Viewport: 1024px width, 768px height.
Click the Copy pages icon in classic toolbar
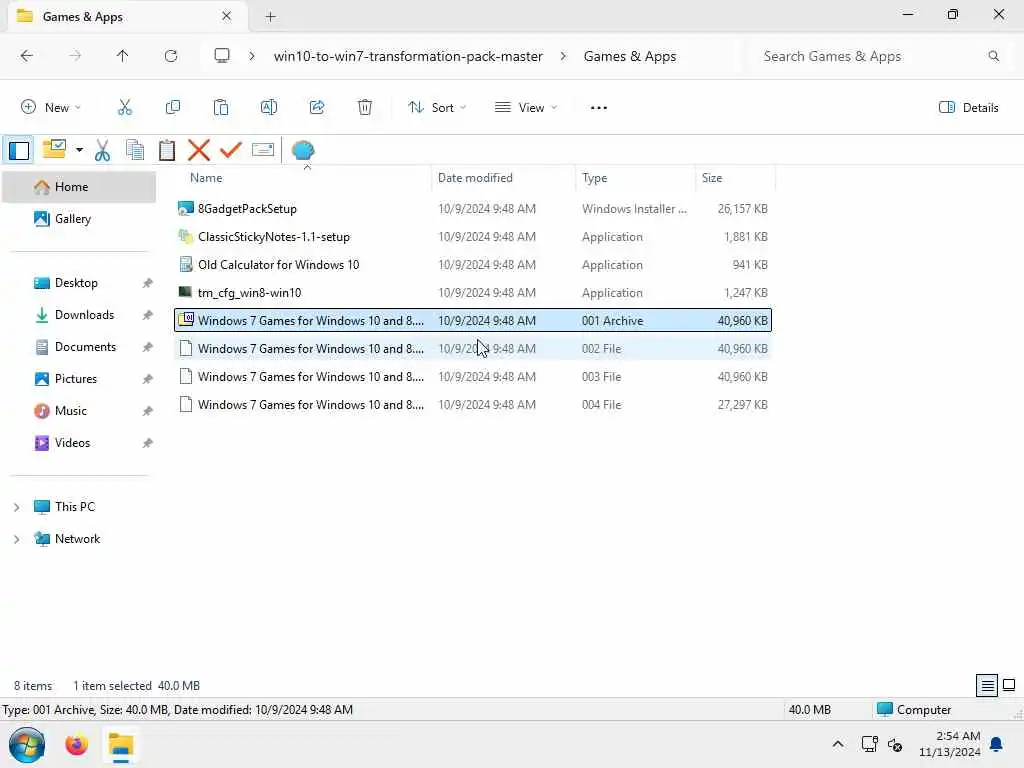[x=135, y=150]
